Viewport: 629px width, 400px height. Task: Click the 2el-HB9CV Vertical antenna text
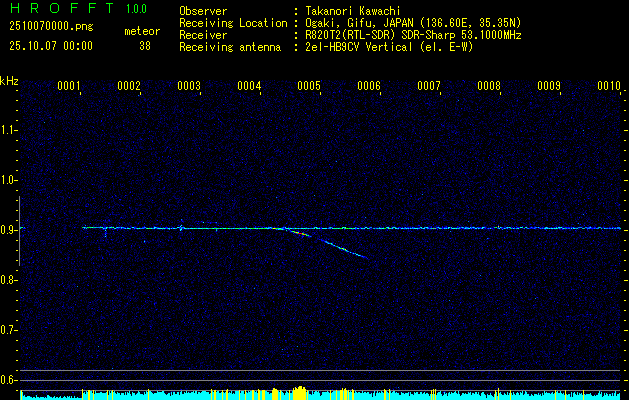coord(388,47)
